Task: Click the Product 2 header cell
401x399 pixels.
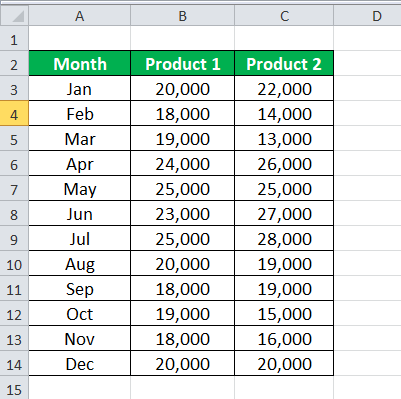Action: pyautogui.click(x=284, y=63)
